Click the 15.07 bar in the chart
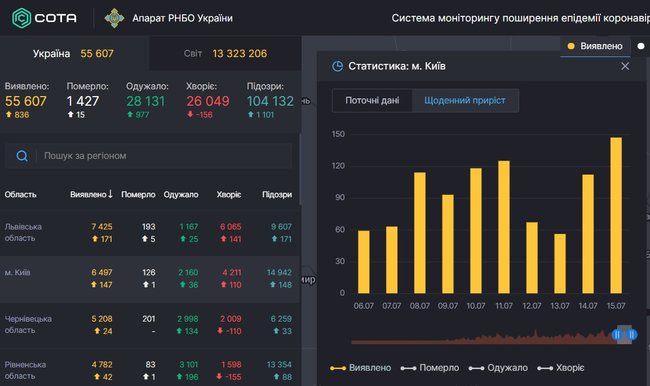The image size is (650, 386). 616,215
